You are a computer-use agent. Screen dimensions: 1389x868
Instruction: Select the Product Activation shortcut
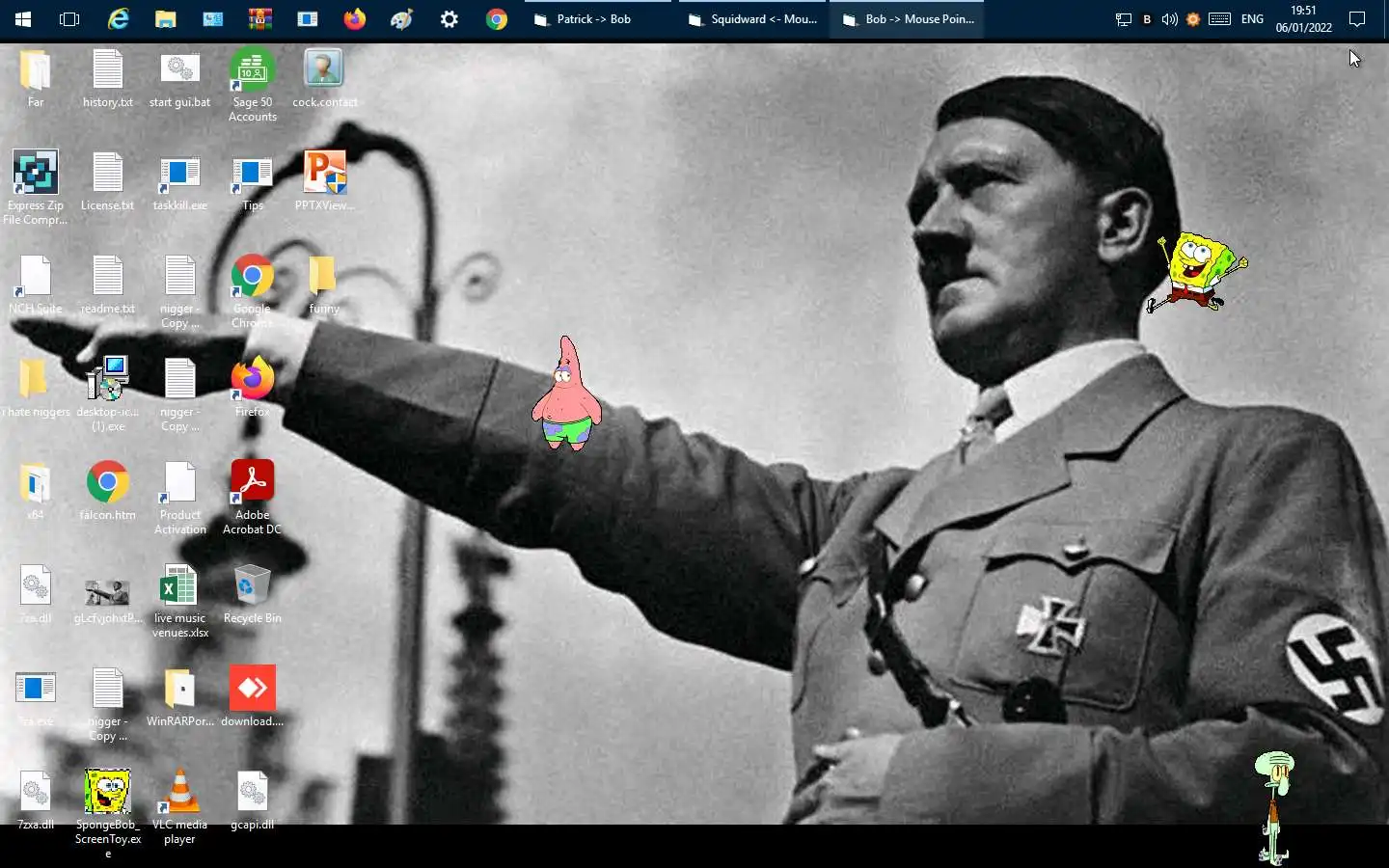point(180,499)
